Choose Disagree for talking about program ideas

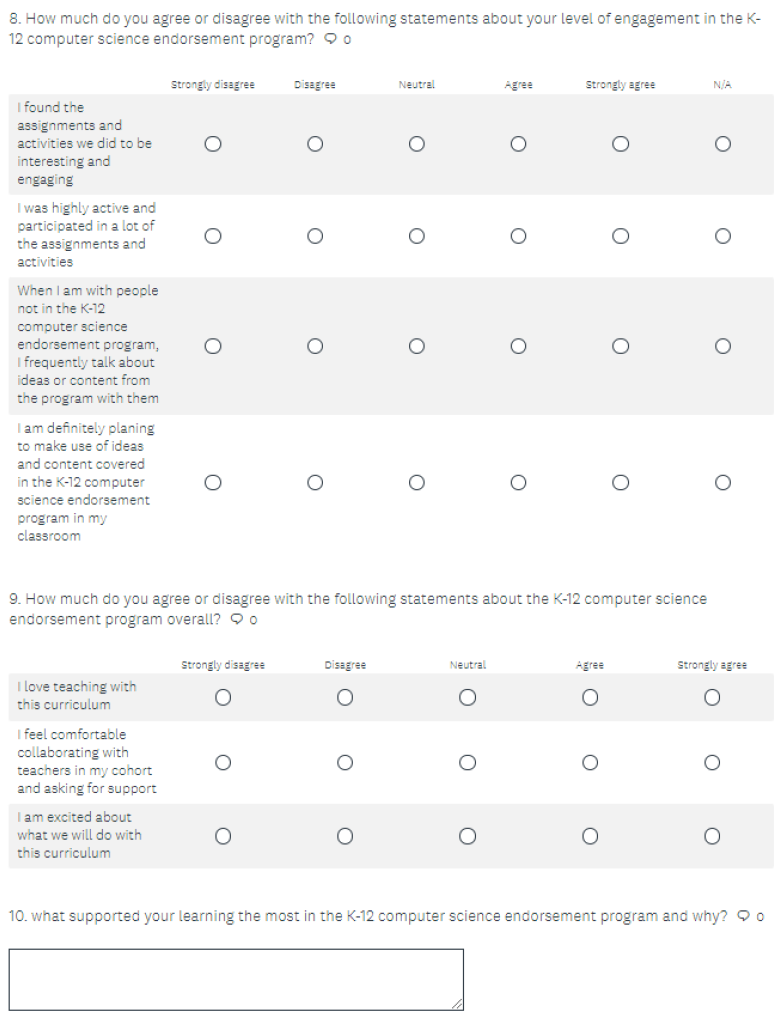click(315, 346)
